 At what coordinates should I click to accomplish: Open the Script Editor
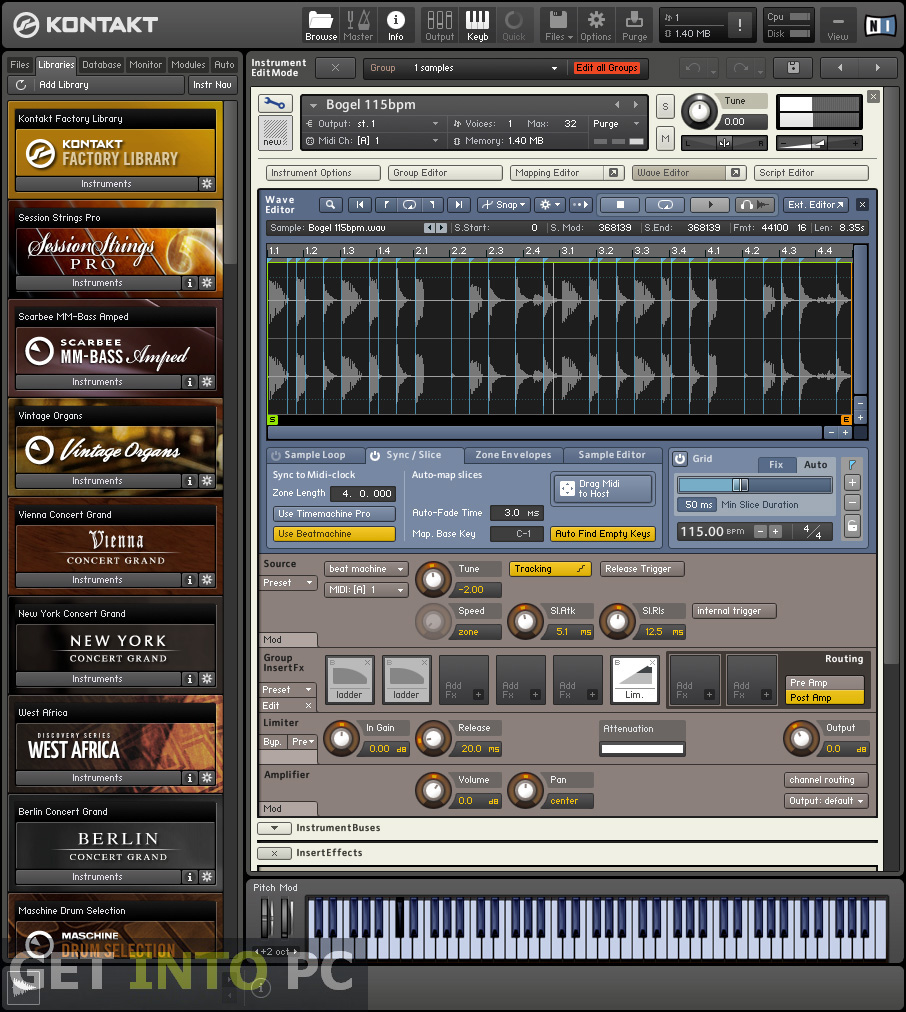812,173
